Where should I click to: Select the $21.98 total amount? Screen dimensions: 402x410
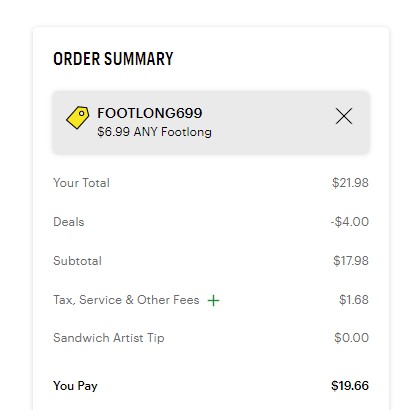(x=350, y=183)
